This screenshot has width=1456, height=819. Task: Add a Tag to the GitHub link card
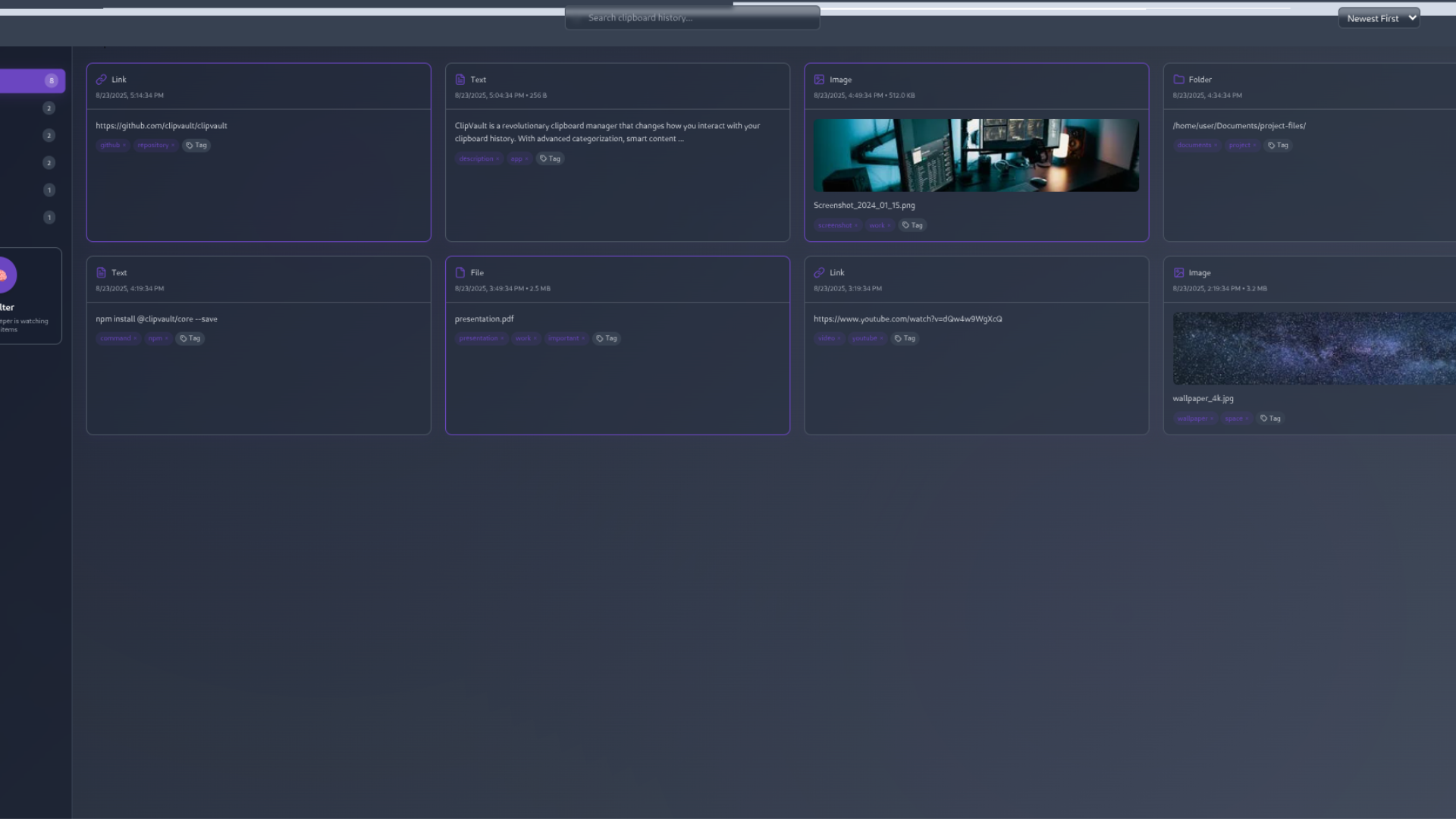click(x=196, y=146)
